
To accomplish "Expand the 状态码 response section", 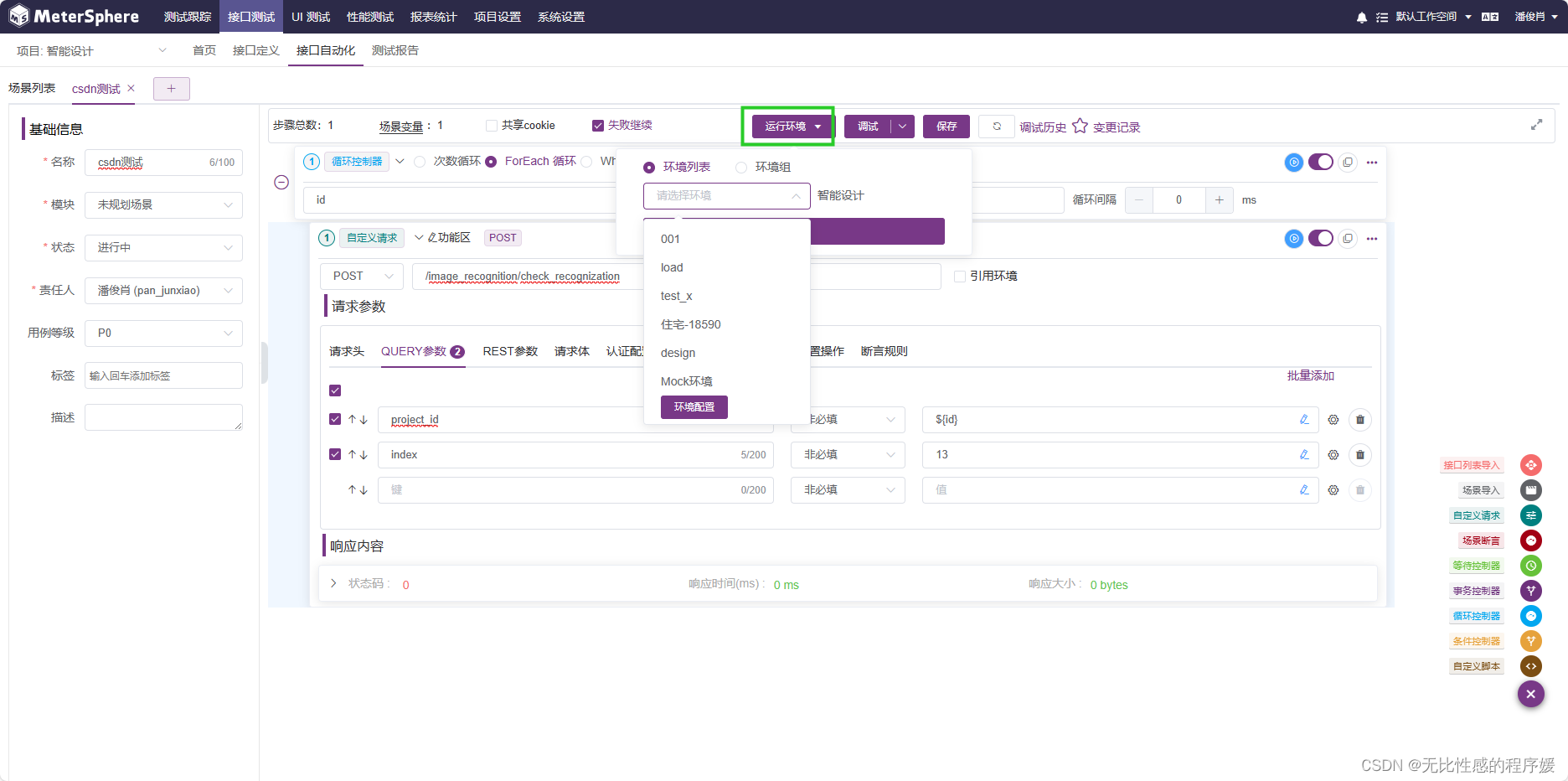I will [x=333, y=583].
